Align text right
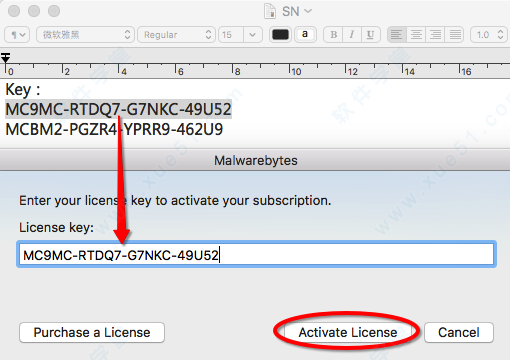Viewport: 510px width, 360px height. pos(435,35)
